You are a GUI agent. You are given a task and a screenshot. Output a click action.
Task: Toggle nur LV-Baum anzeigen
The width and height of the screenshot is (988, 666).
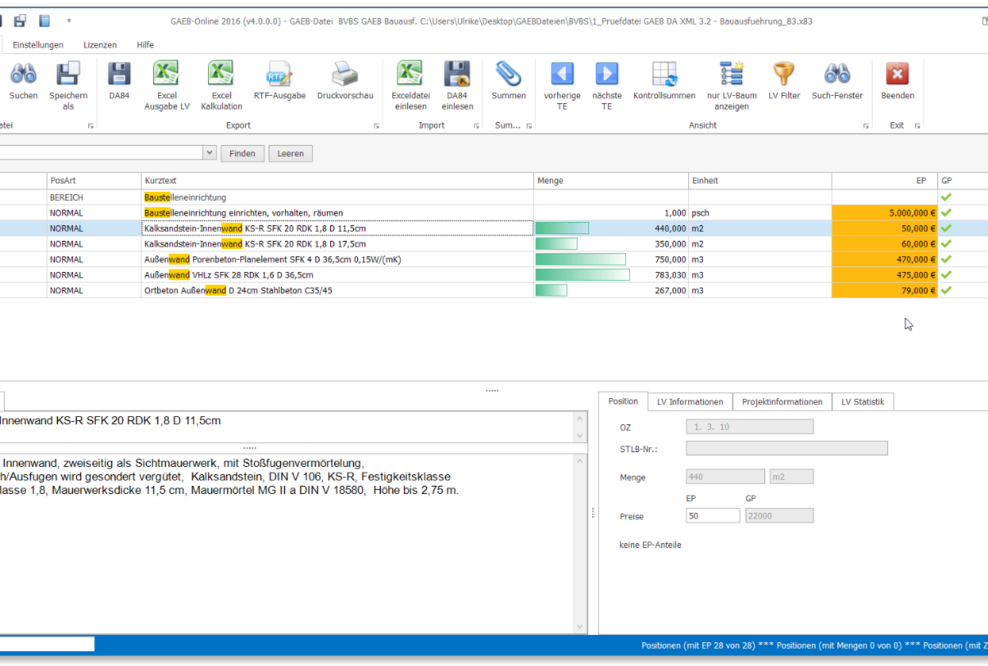tap(731, 75)
